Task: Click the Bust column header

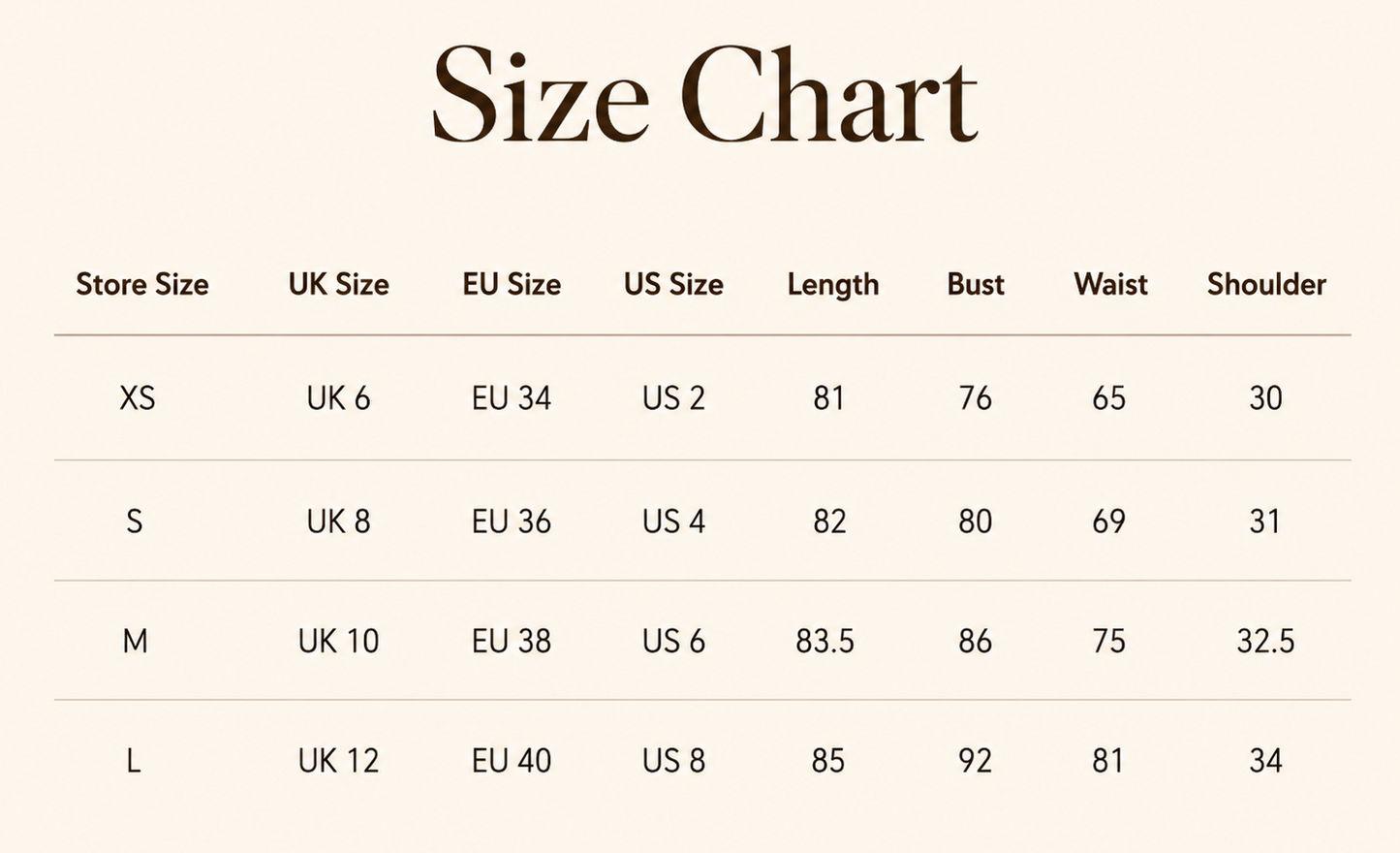Action: click(976, 284)
